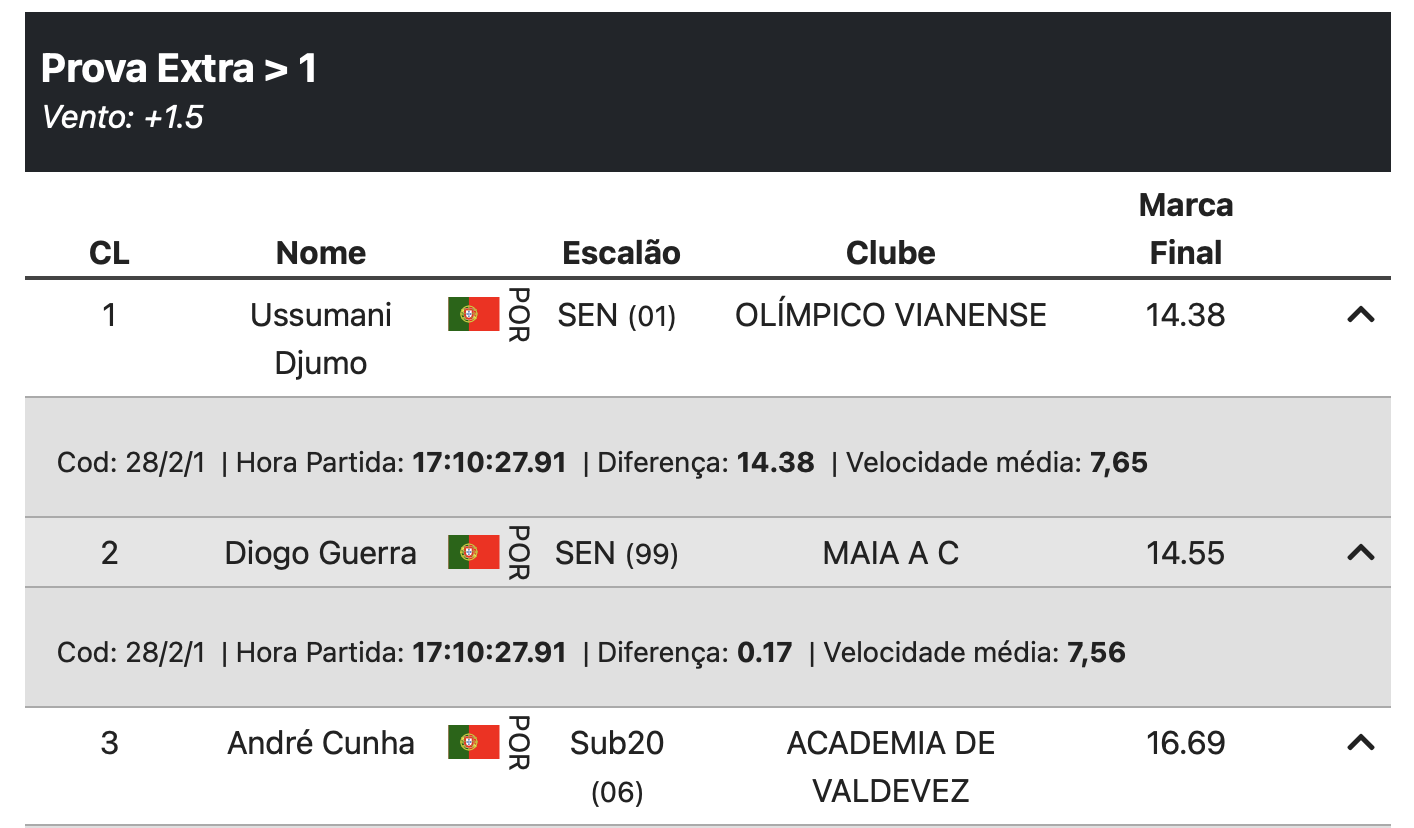Screen dimensions: 1414x828
Task: Click club ACADEMIA DE VALDEVEZ
Action: (891, 767)
